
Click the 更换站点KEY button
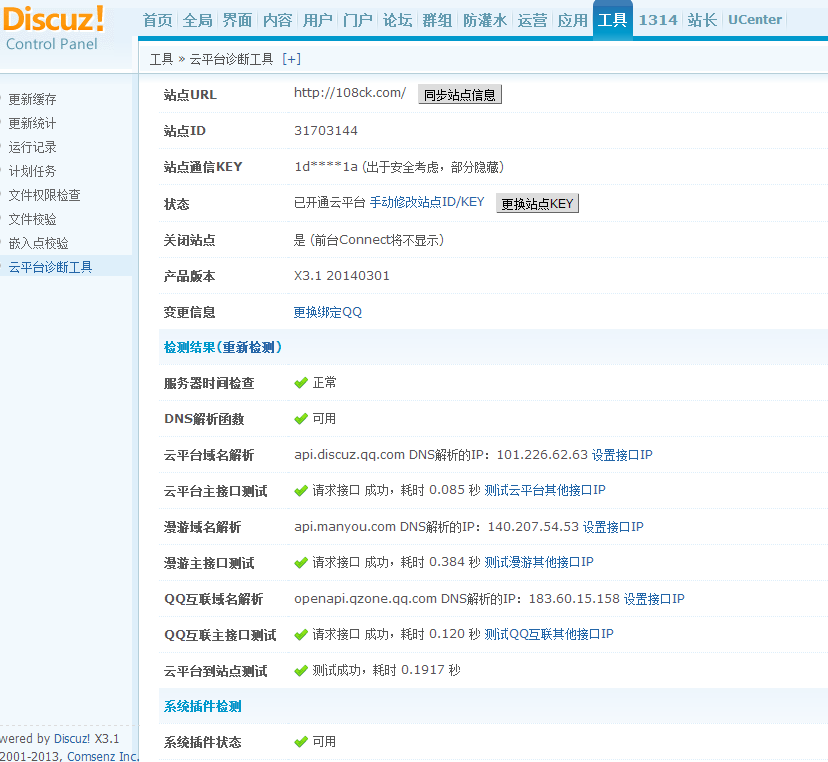point(538,203)
